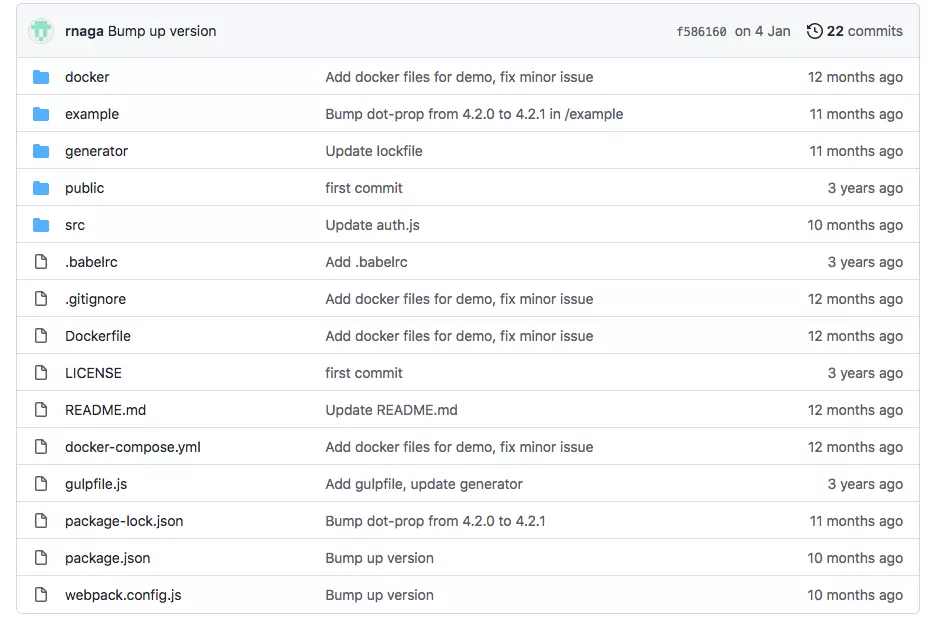Viewport: 930px width, 629px height.
Task: Open the docker folder
Action: pos(87,77)
